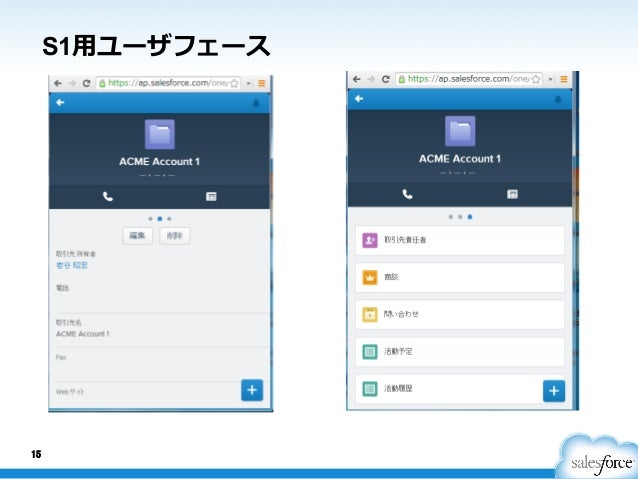
Task: Click the blue plus action button in left window
Action: coord(252,390)
